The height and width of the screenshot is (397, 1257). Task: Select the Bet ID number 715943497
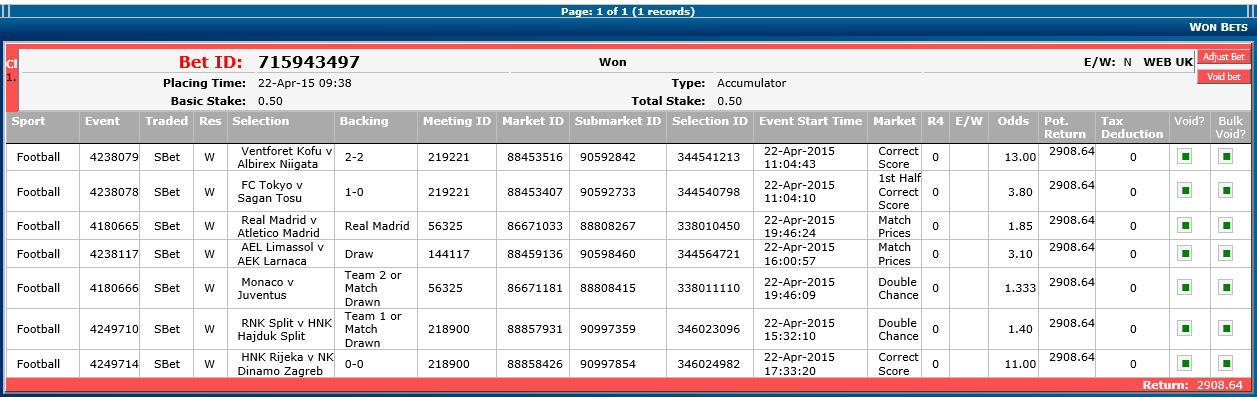(x=309, y=62)
